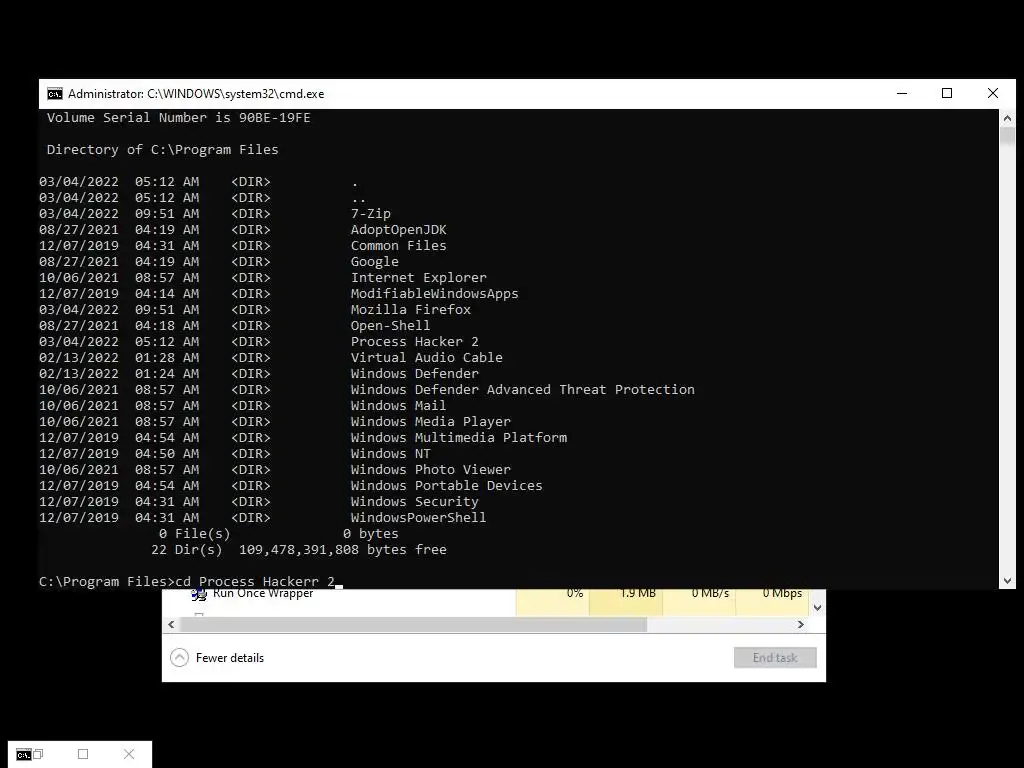Click Task Manager vertical scroll-down arrow
Screen dimensions: 1024x768
[817, 607]
